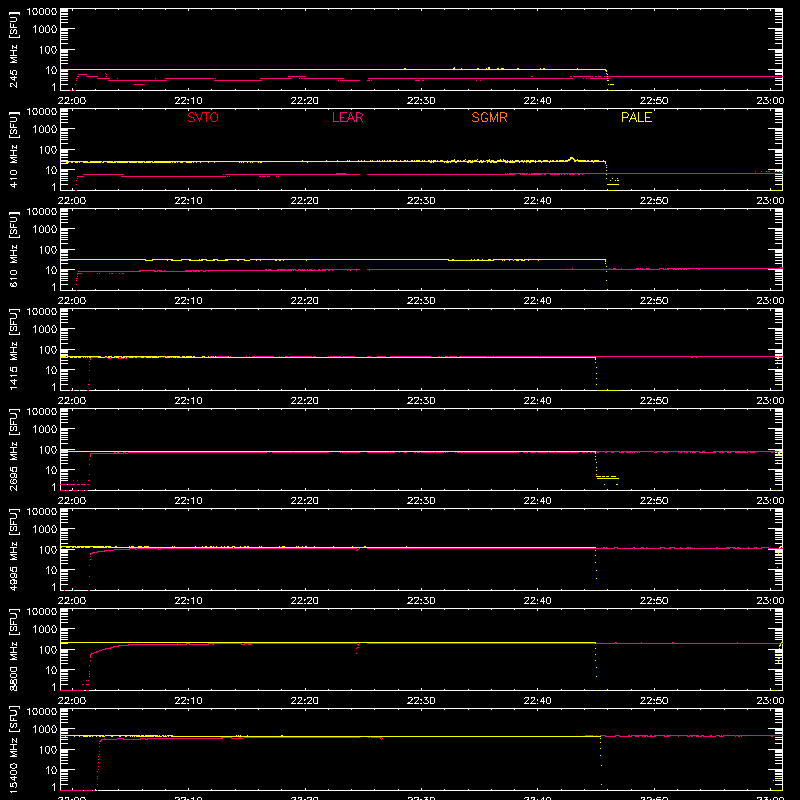Click the 100 y-axis value on 2695 MHz panel

click(x=46, y=450)
